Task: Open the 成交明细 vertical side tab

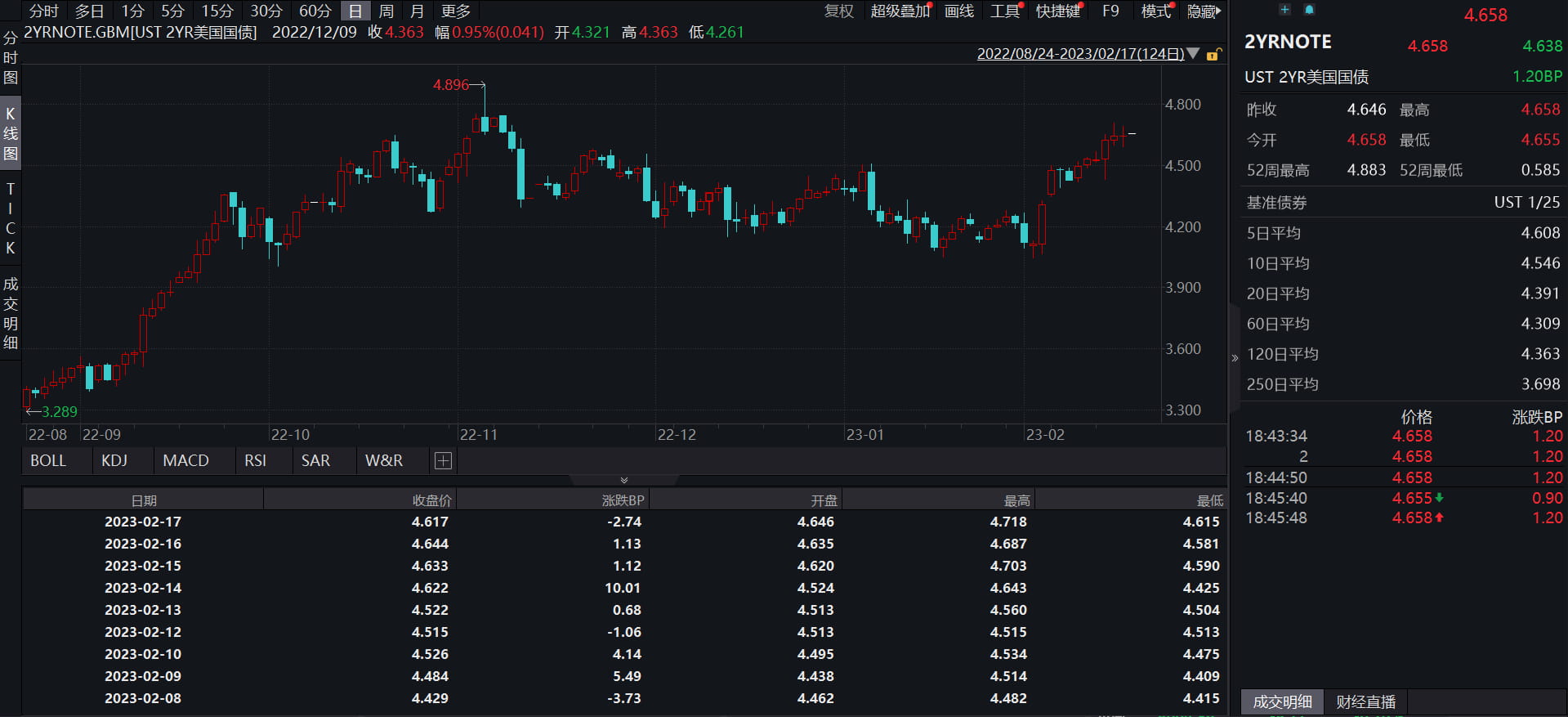Action: (11, 313)
